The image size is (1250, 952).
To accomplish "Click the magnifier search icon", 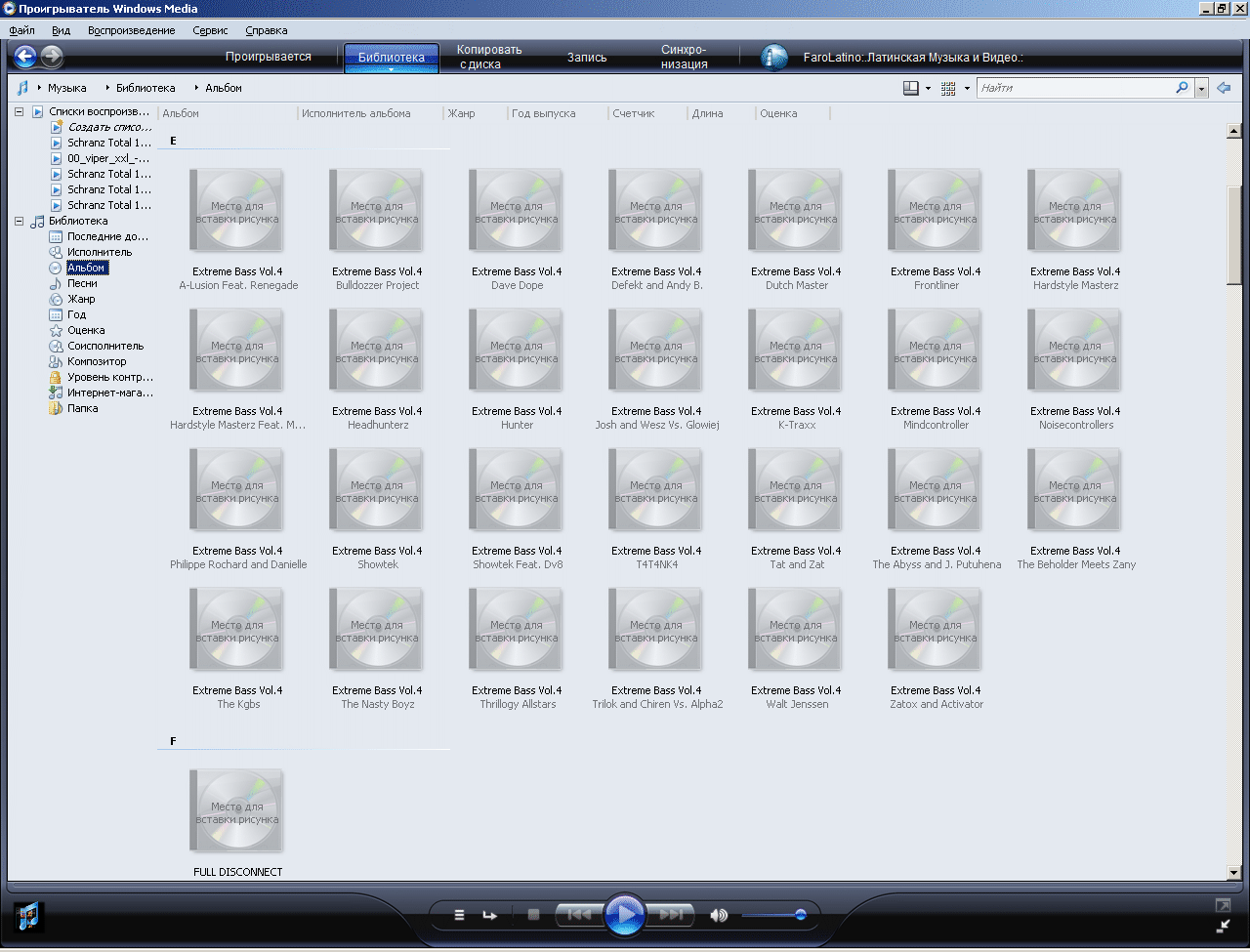I will pyautogui.click(x=1182, y=88).
